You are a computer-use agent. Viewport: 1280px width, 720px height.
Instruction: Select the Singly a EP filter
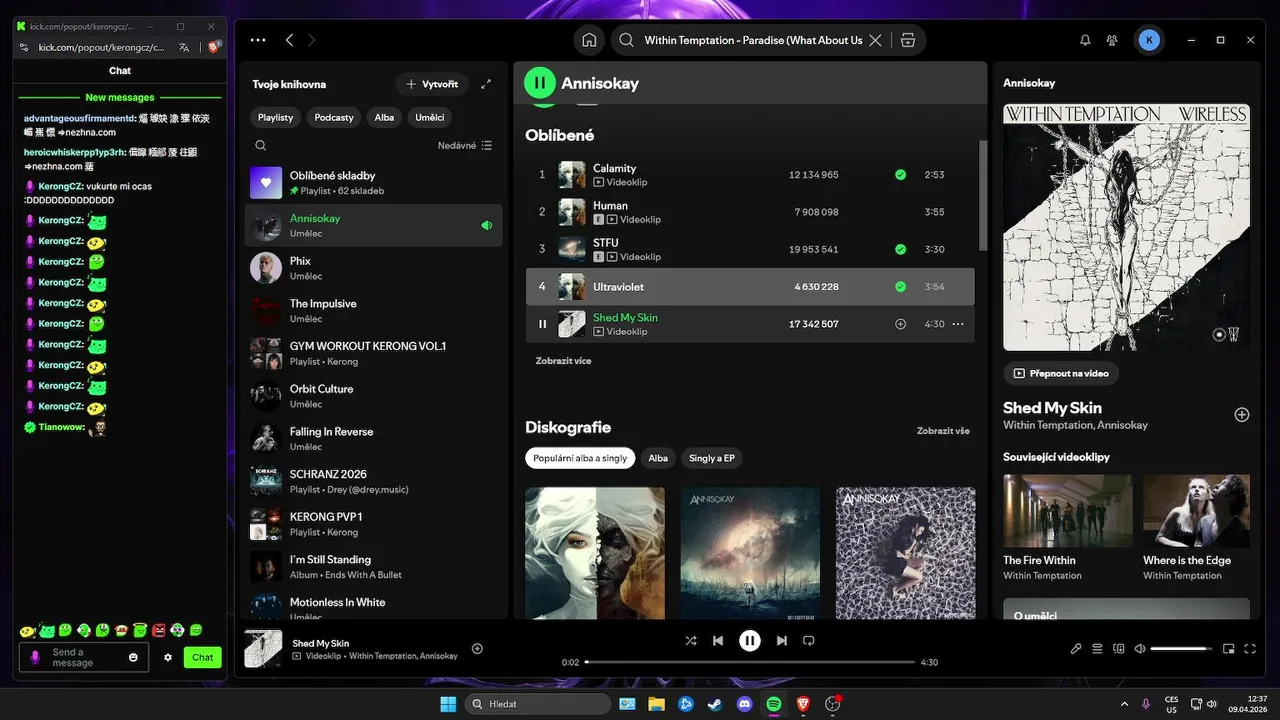(x=712, y=458)
